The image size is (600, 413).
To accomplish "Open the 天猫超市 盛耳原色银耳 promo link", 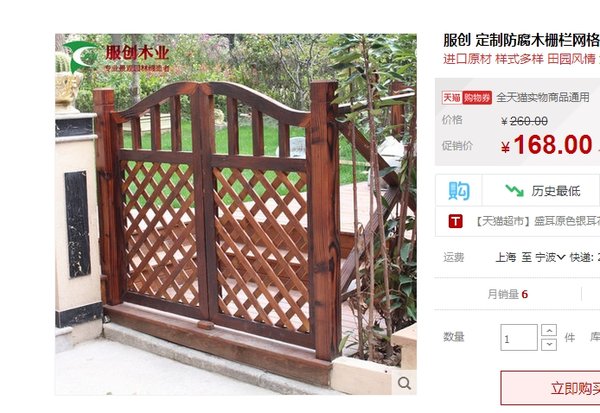I will point(538,221).
